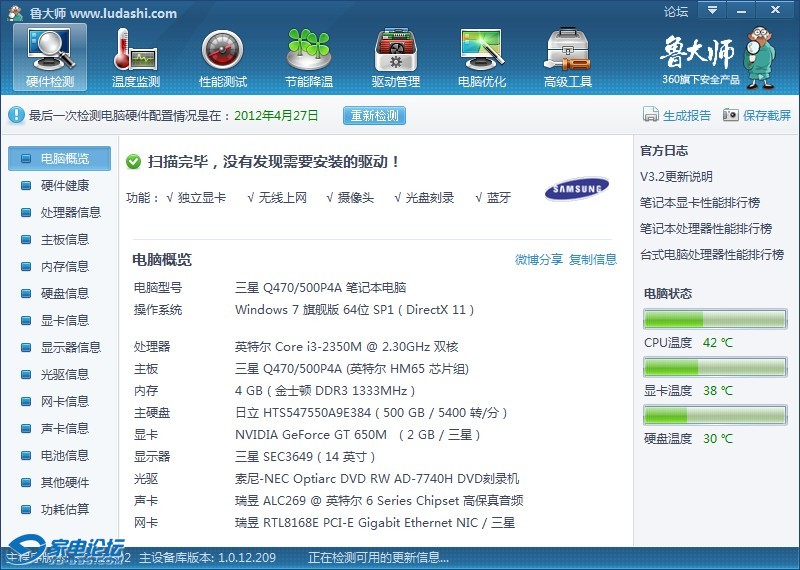Click the 硬盘温度 progress bar
Viewport: 800px width, 570px height.
(x=715, y=415)
